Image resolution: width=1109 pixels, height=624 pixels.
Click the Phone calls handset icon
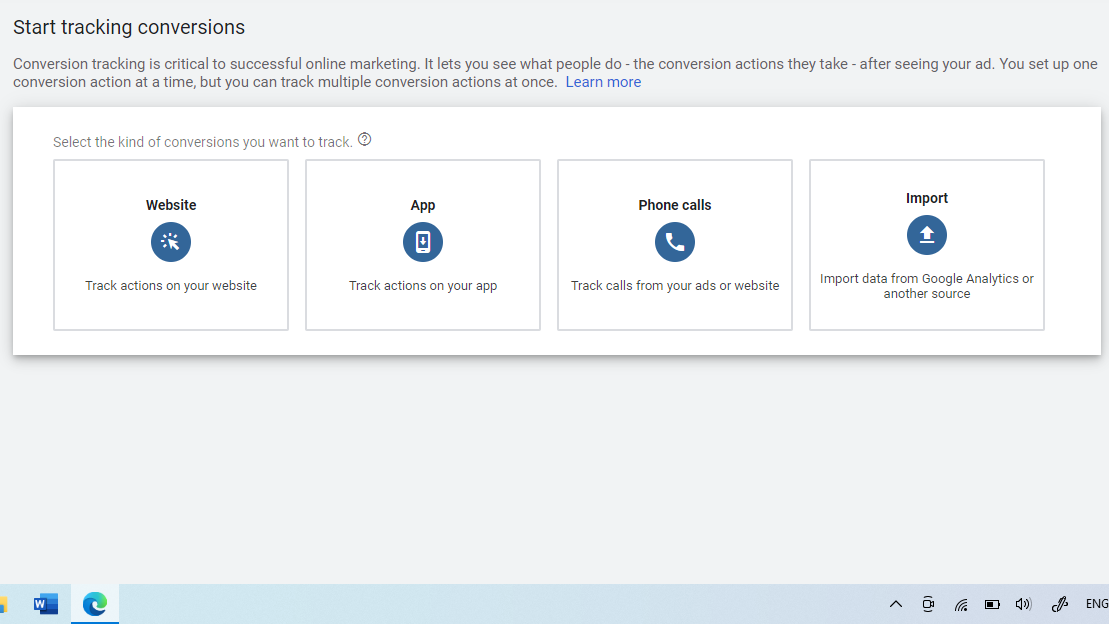(675, 242)
